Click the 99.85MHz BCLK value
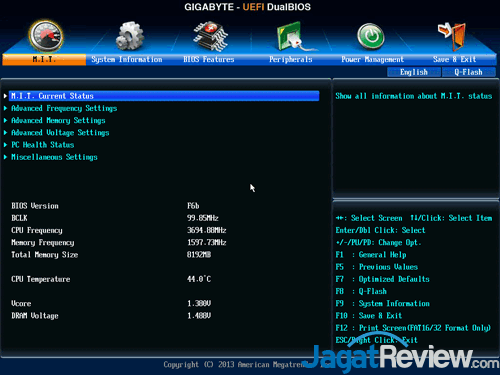The width and height of the screenshot is (500, 375). coord(203,218)
